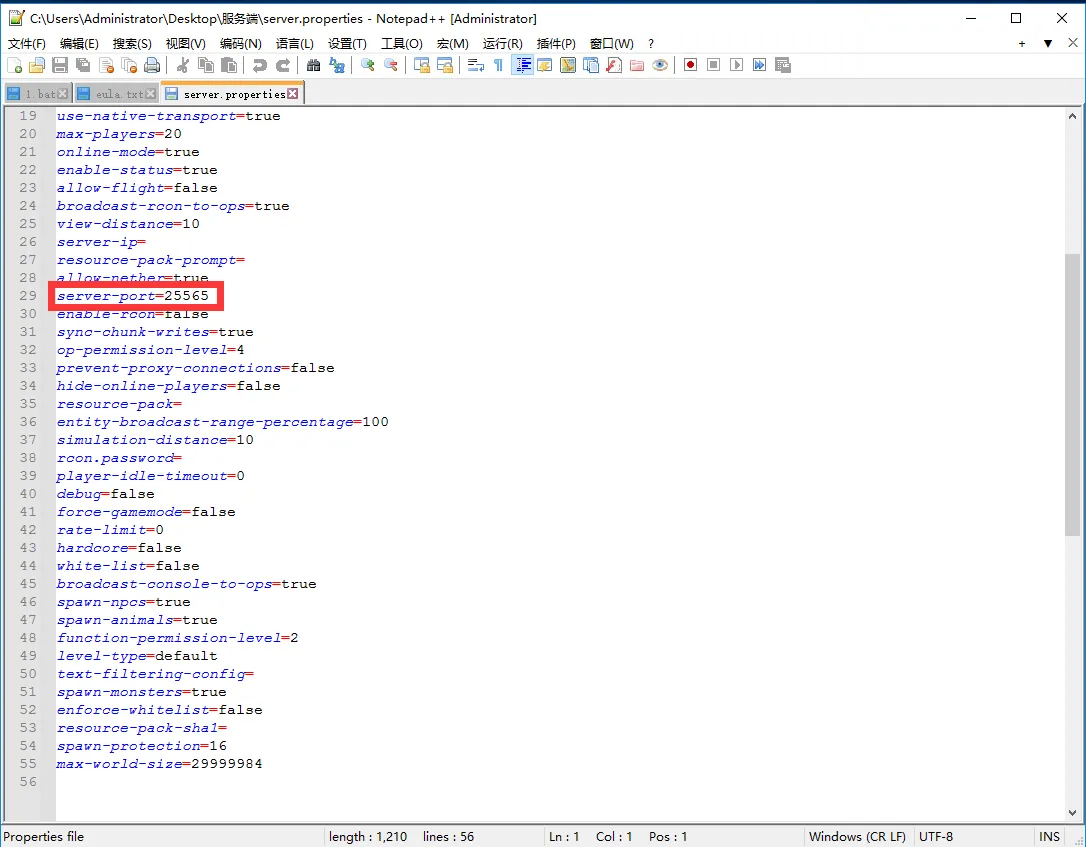Toggle the Word wrap toolbar button

pyautogui.click(x=476, y=65)
